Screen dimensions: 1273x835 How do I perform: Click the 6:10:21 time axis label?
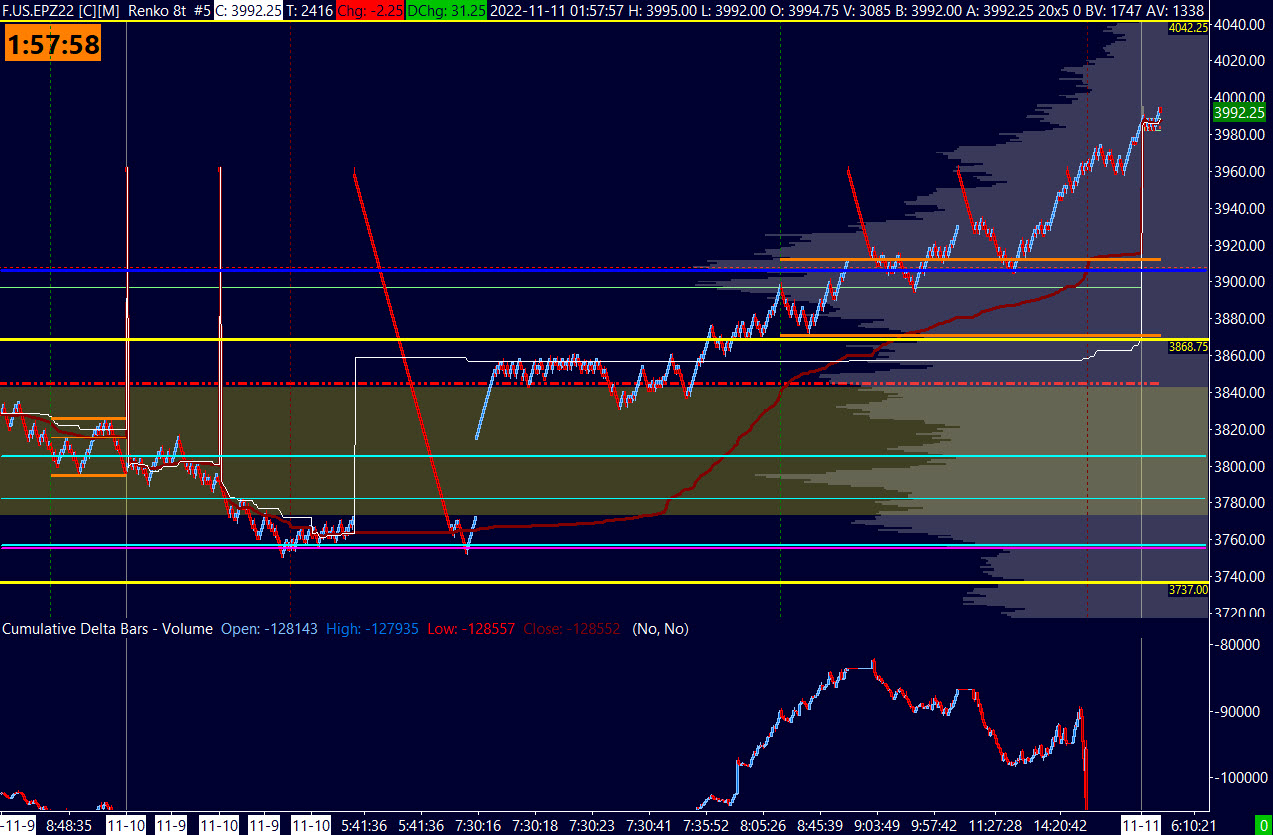click(1193, 826)
